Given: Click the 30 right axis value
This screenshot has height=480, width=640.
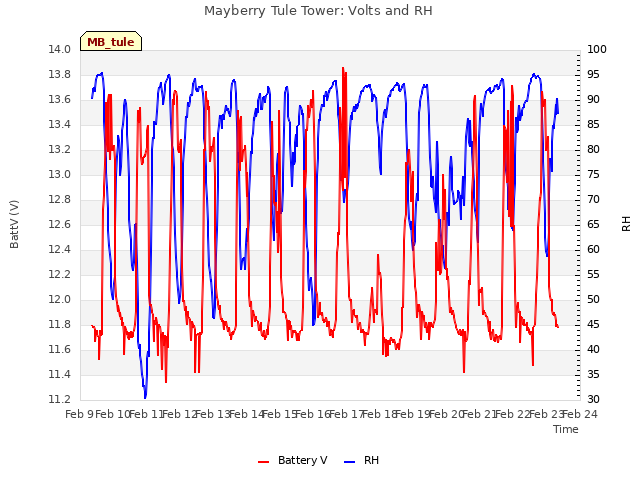Looking at the screenshot, I should click(593, 399).
